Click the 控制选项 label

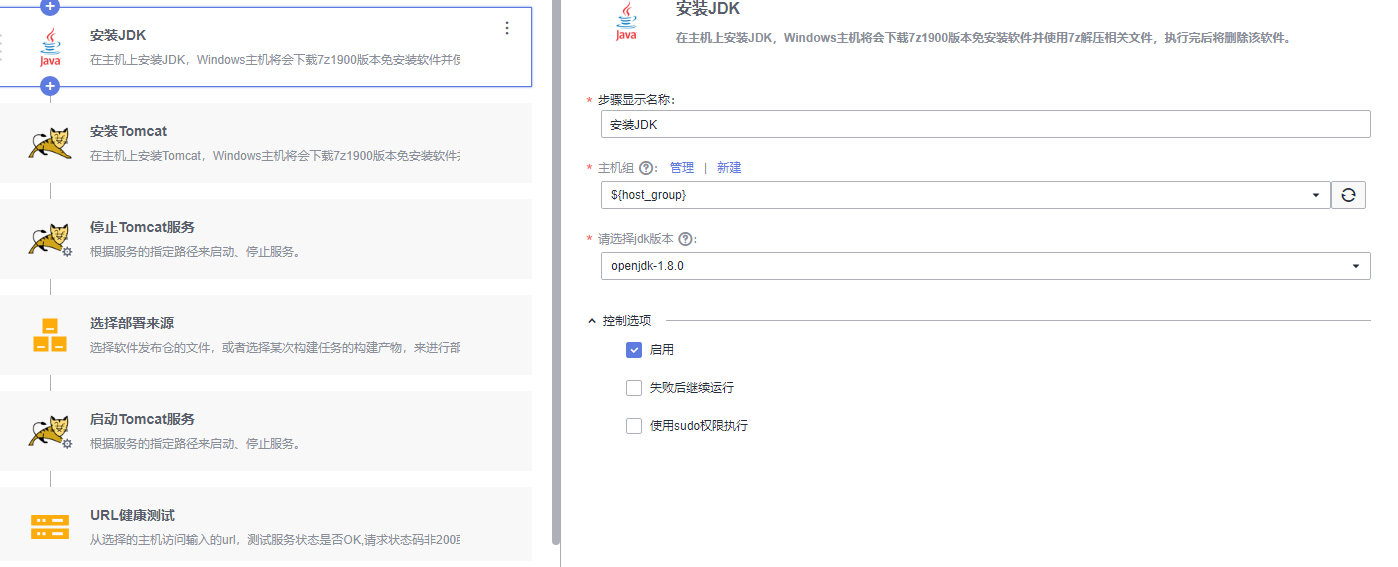[x=627, y=321]
